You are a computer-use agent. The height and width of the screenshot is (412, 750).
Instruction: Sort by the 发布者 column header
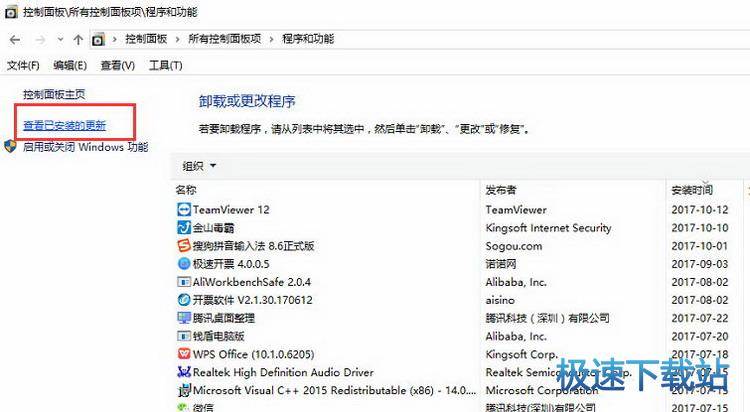(501, 190)
